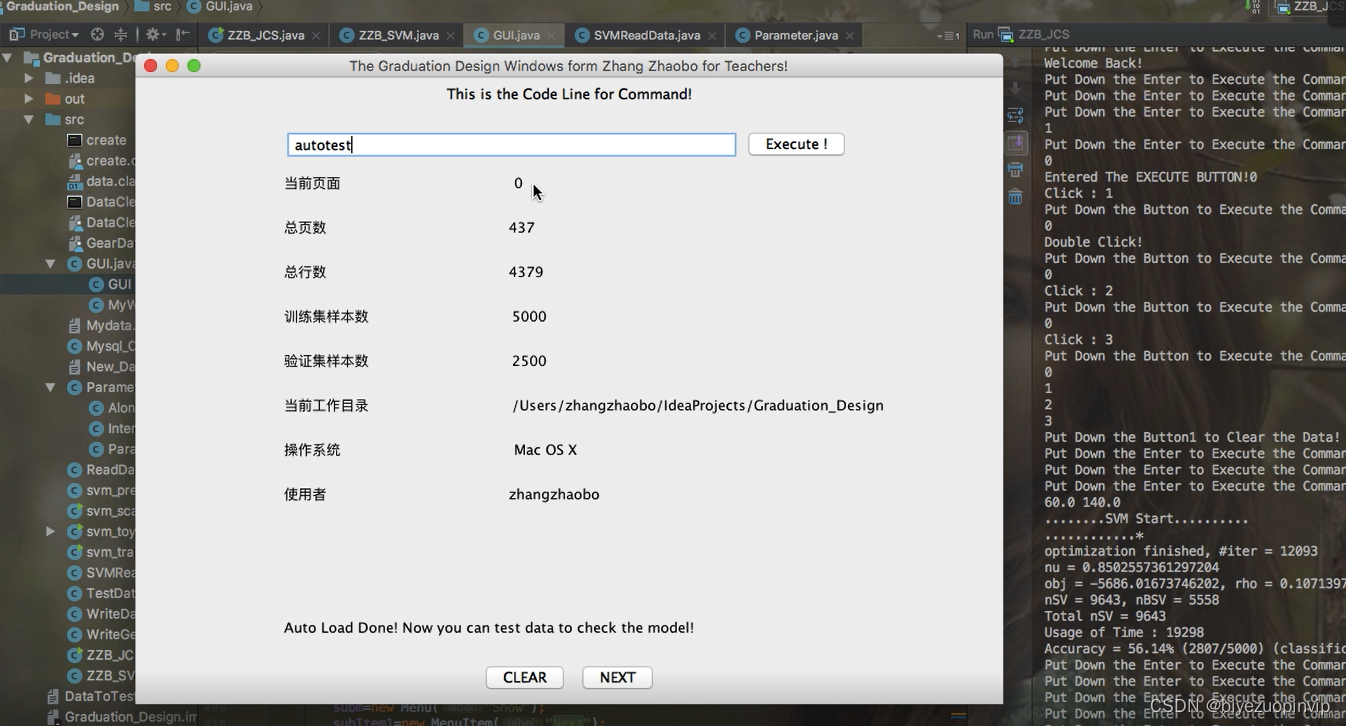Select the ReadDa class in project tree

(x=101, y=469)
